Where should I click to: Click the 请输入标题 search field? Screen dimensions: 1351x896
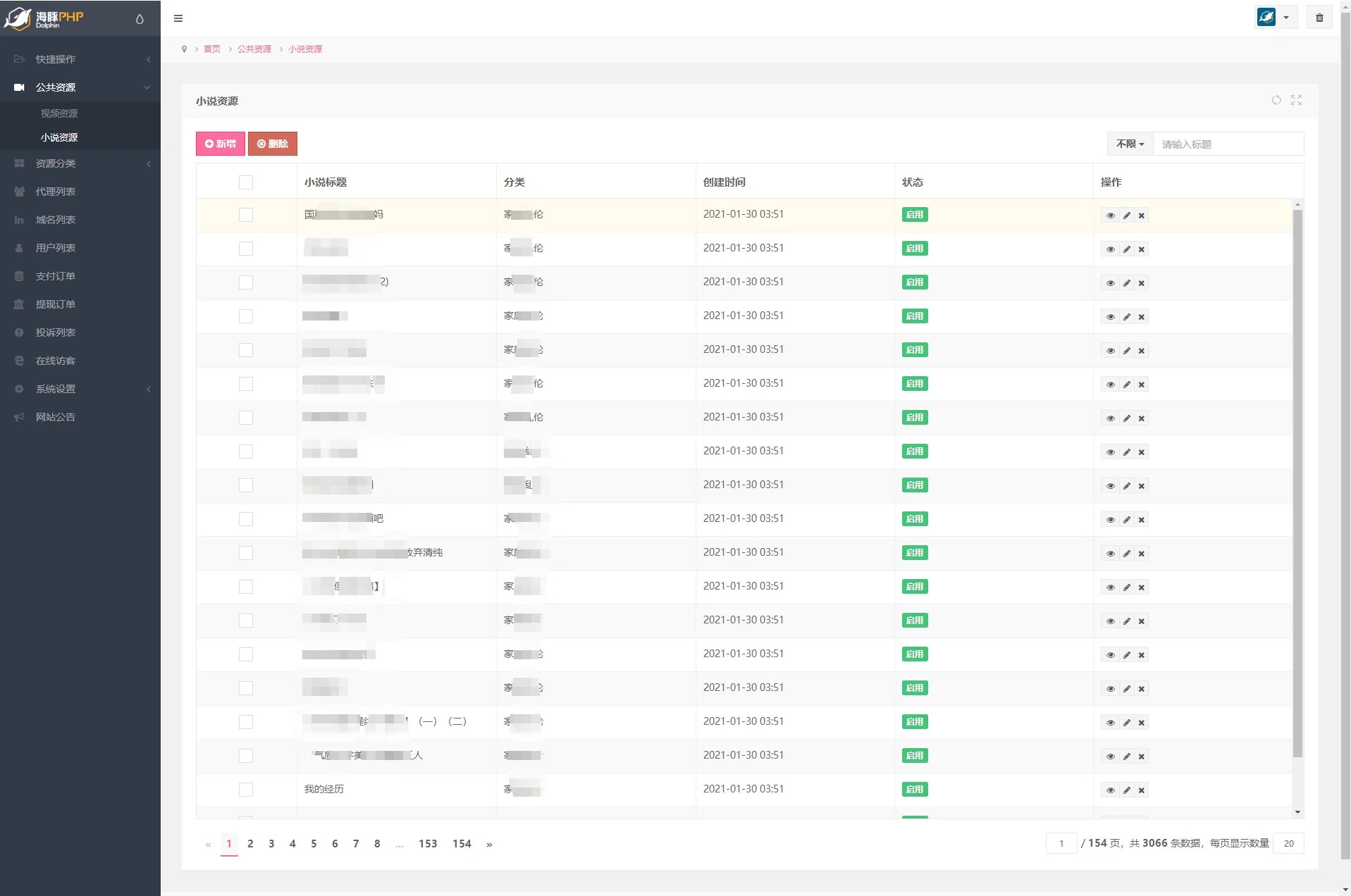[1228, 144]
